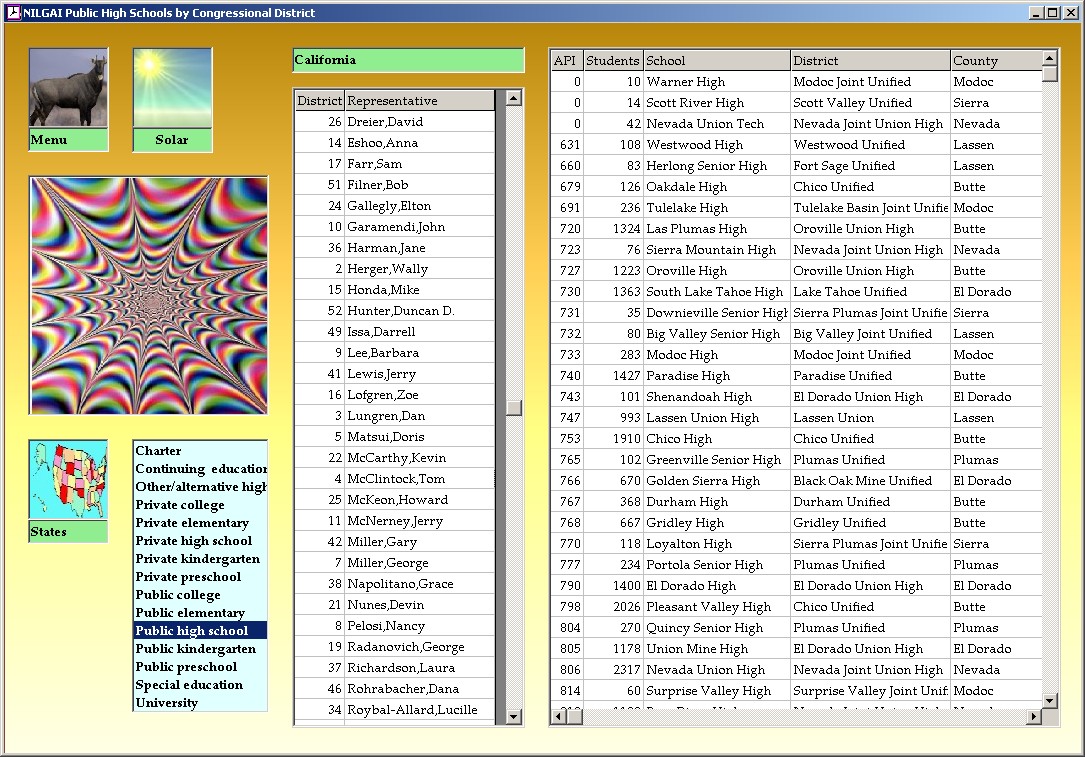Viewport: 1085px width, 757px height.
Task: Open the Solar sun icon
Action: tap(172, 89)
